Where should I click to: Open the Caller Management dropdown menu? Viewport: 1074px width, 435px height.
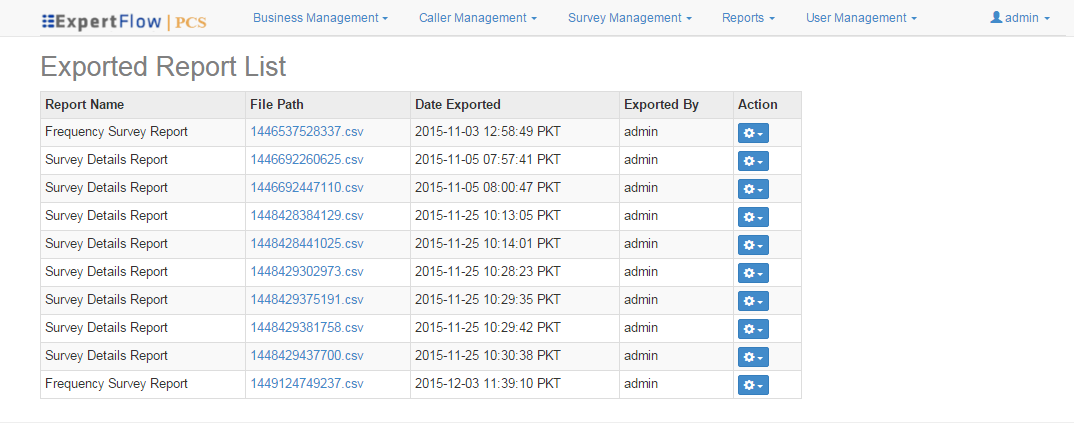pyautogui.click(x=477, y=18)
